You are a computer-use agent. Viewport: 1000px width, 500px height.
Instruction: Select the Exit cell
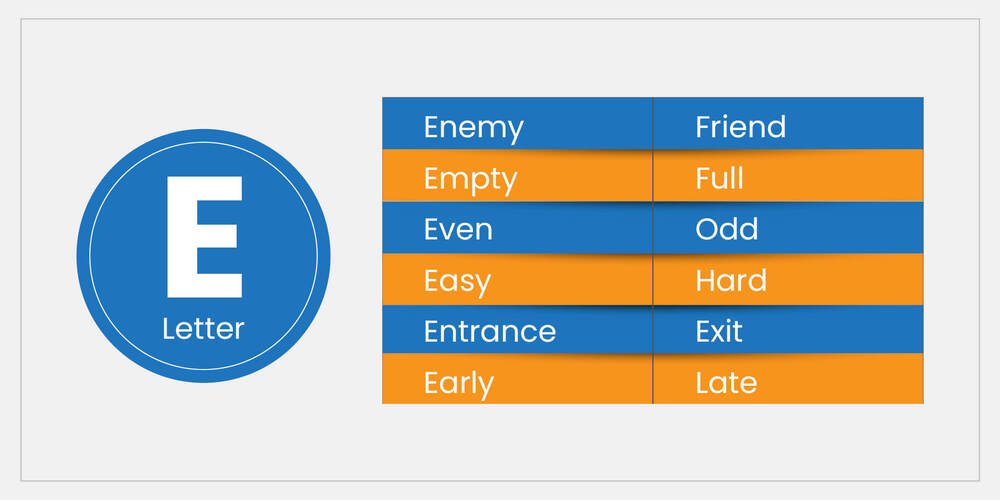click(x=719, y=331)
